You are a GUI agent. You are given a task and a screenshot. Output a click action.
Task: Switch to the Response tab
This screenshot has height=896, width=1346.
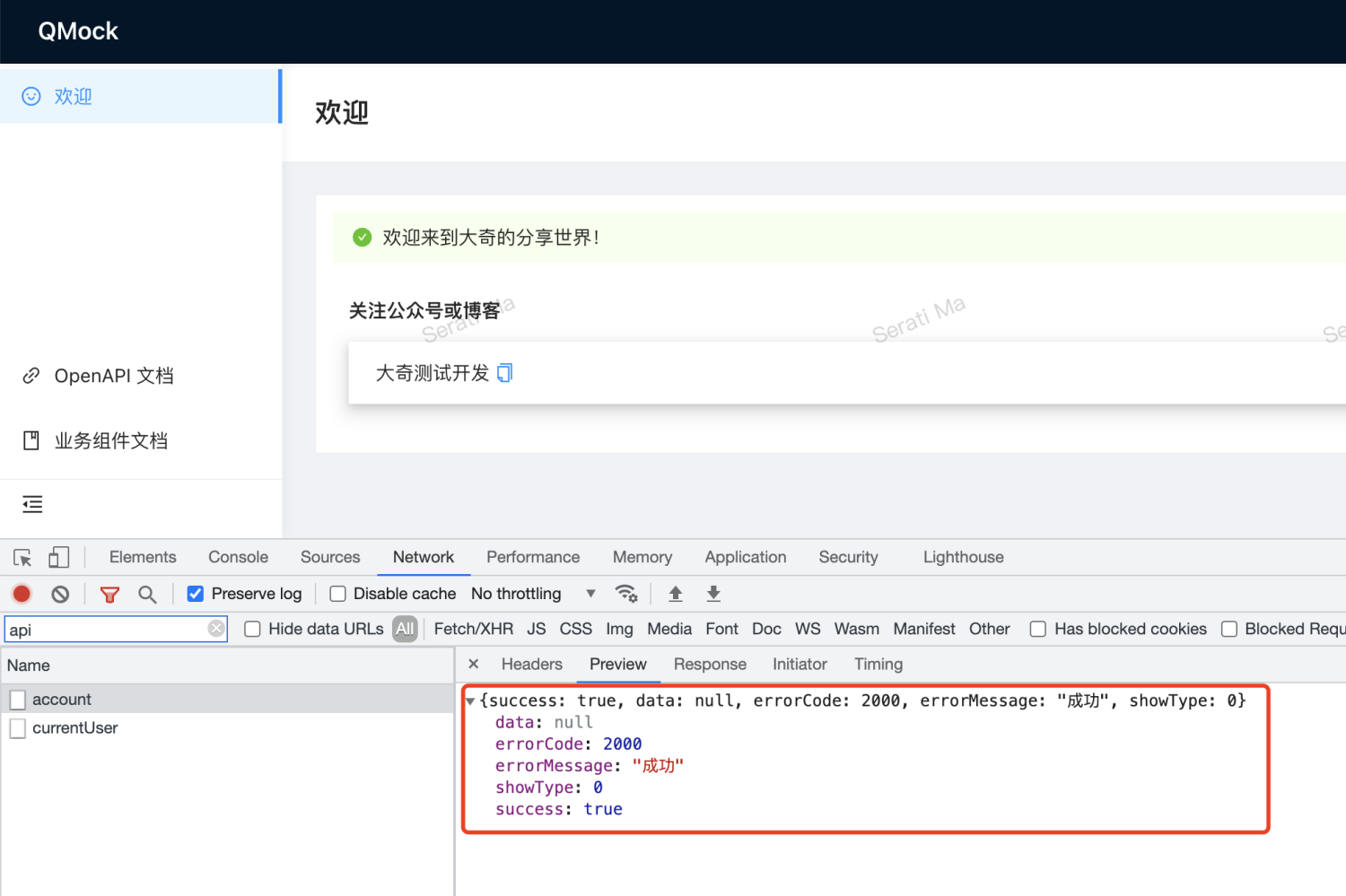(x=710, y=664)
